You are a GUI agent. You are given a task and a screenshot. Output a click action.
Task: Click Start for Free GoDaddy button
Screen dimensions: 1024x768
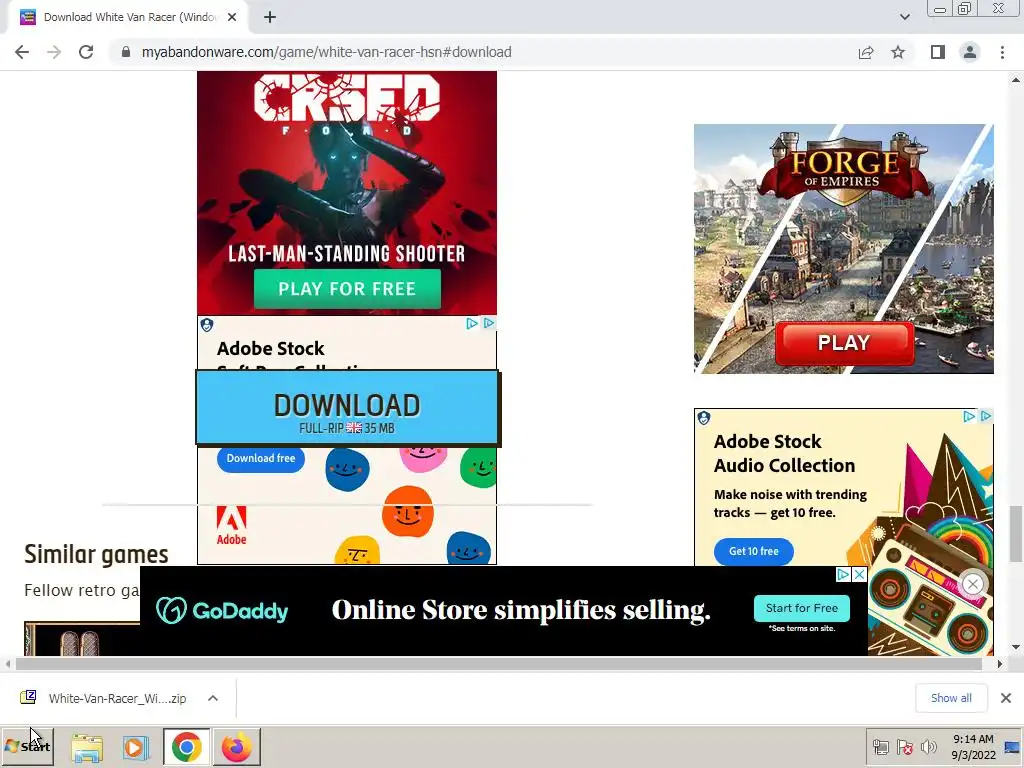(802, 608)
